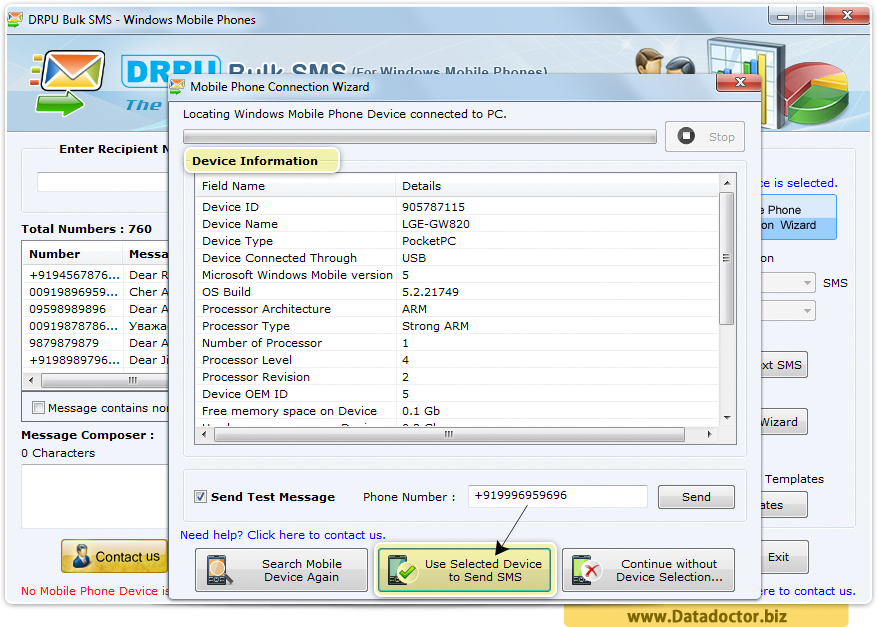This screenshot has width=877, height=627.
Task: Minimize the DRPU Bulk SMS main window
Action: point(782,16)
